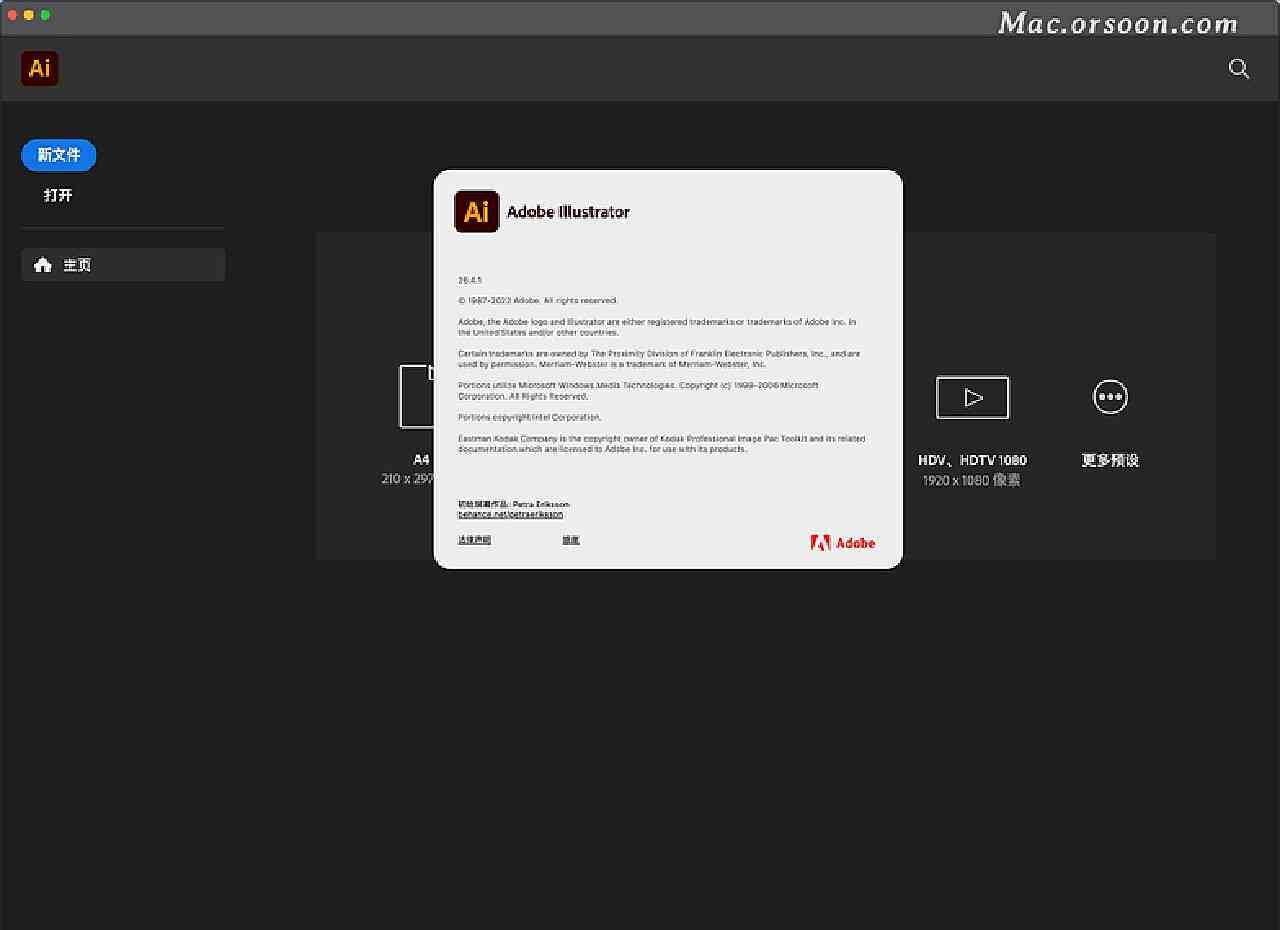Screen dimensions: 1280x930
Task: Open the 法律声明 link
Action: (474, 540)
